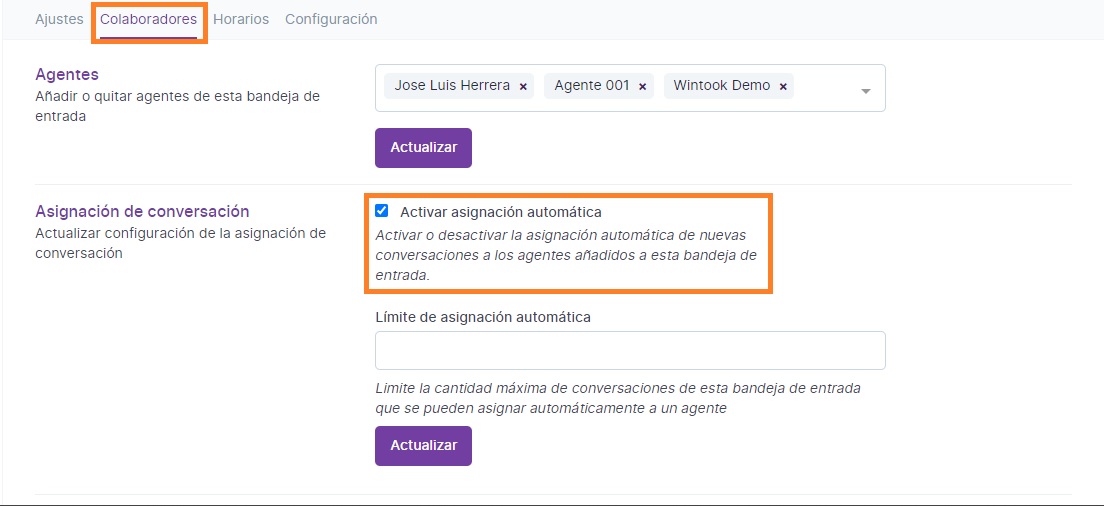Go to the Configuración tab
1104x506 pixels.
(x=331, y=19)
